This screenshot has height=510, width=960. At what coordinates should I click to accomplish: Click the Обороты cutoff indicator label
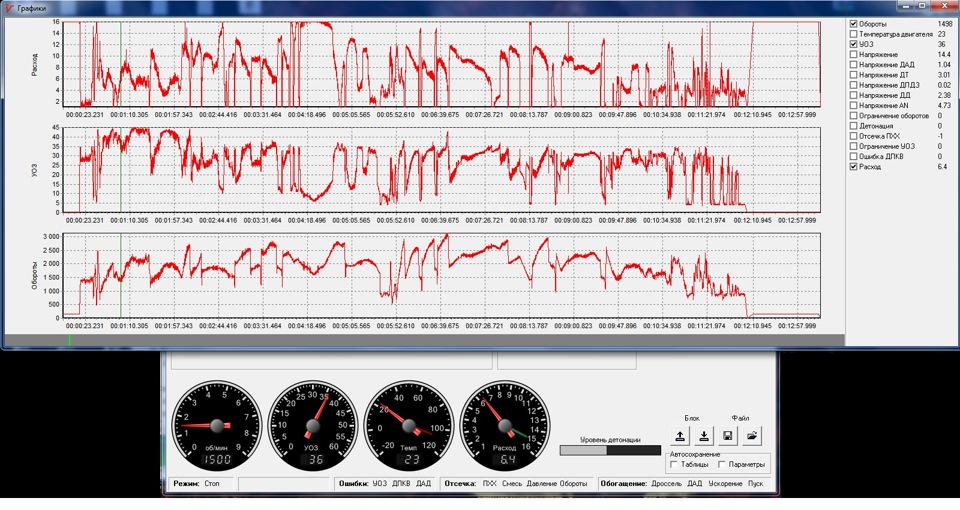tap(573, 484)
